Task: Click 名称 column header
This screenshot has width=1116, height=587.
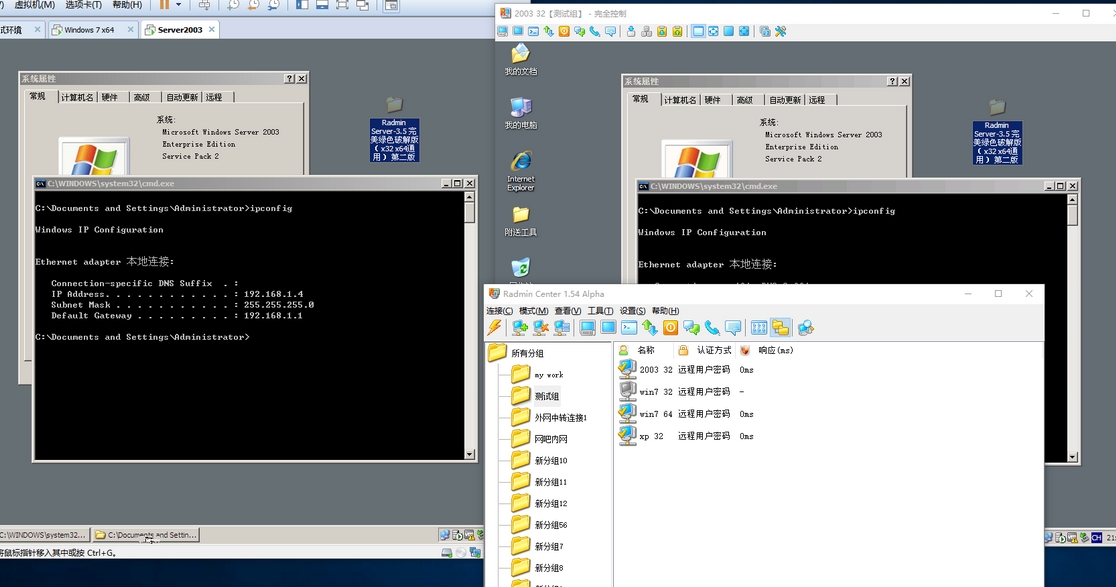Action: tap(646, 350)
